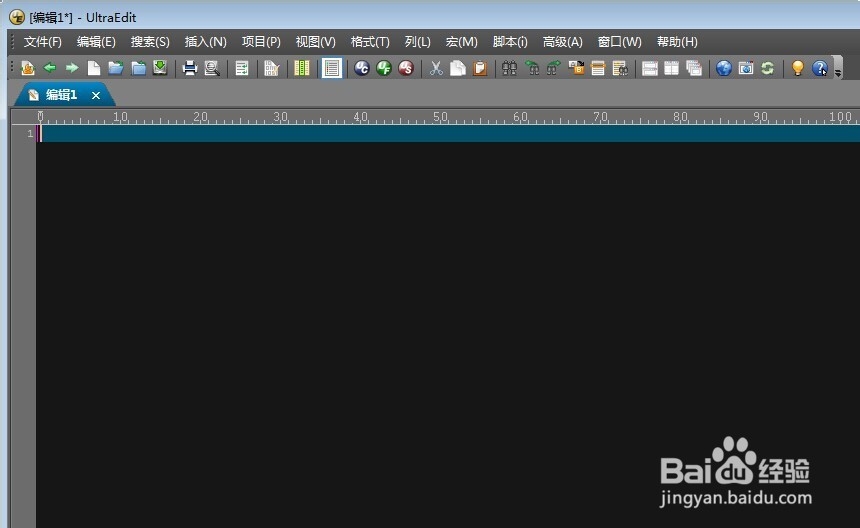Expand the toolbar overflow arrow

(838, 72)
